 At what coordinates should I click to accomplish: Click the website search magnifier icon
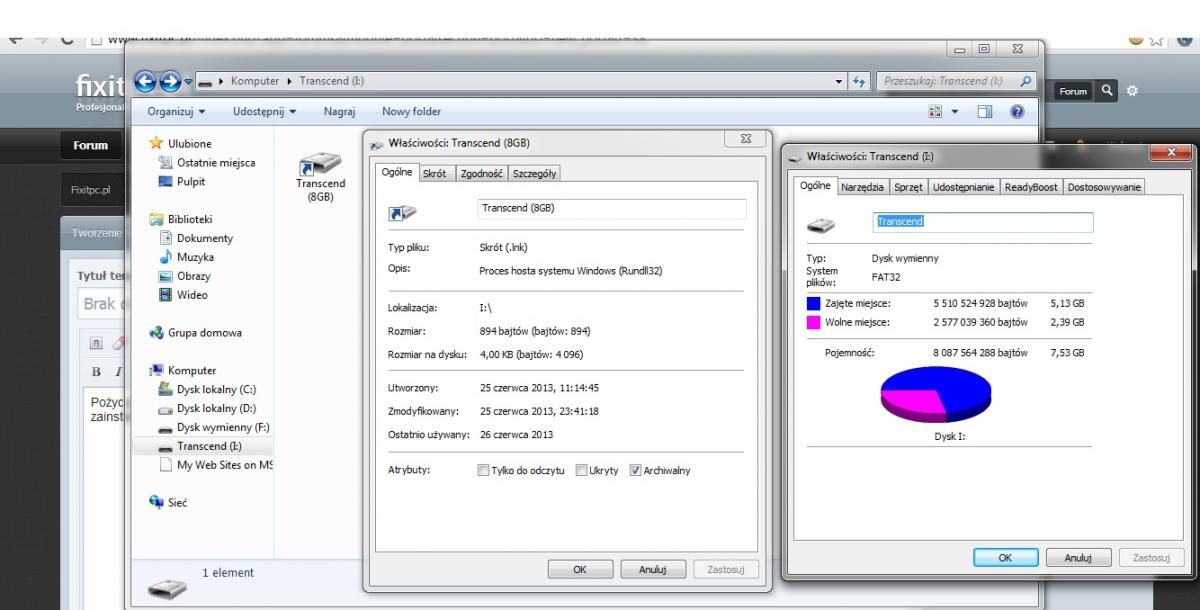(1107, 90)
